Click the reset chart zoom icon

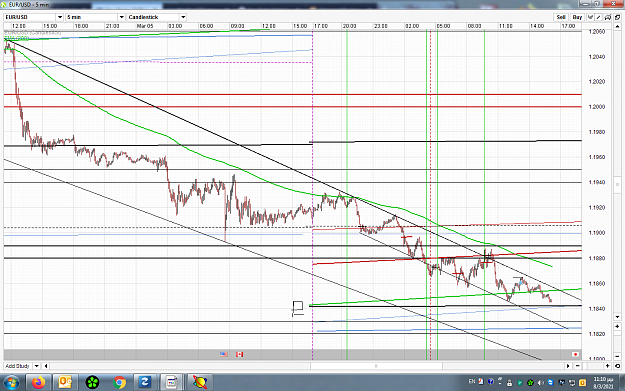617,366
